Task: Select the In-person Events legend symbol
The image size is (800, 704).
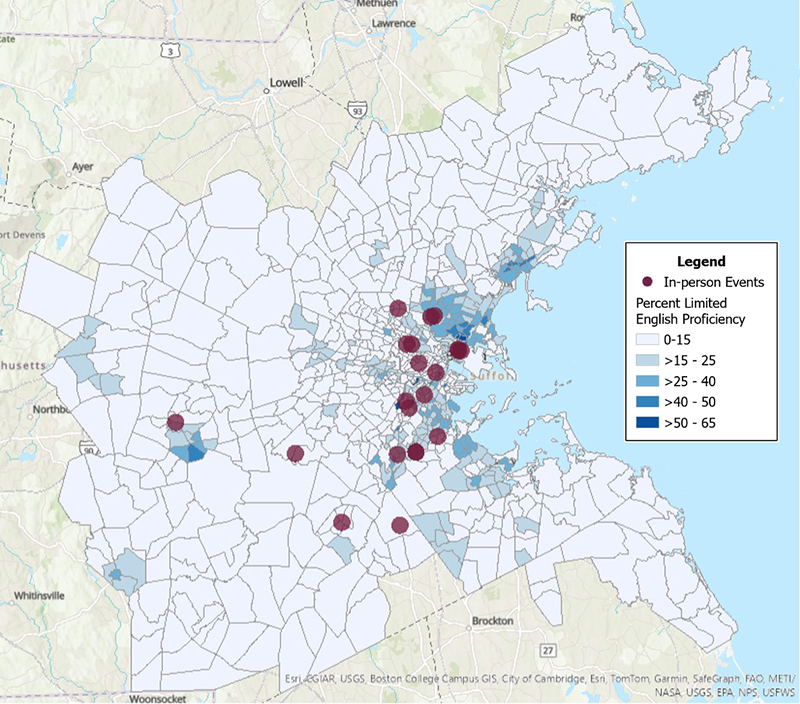Action: 647,281
